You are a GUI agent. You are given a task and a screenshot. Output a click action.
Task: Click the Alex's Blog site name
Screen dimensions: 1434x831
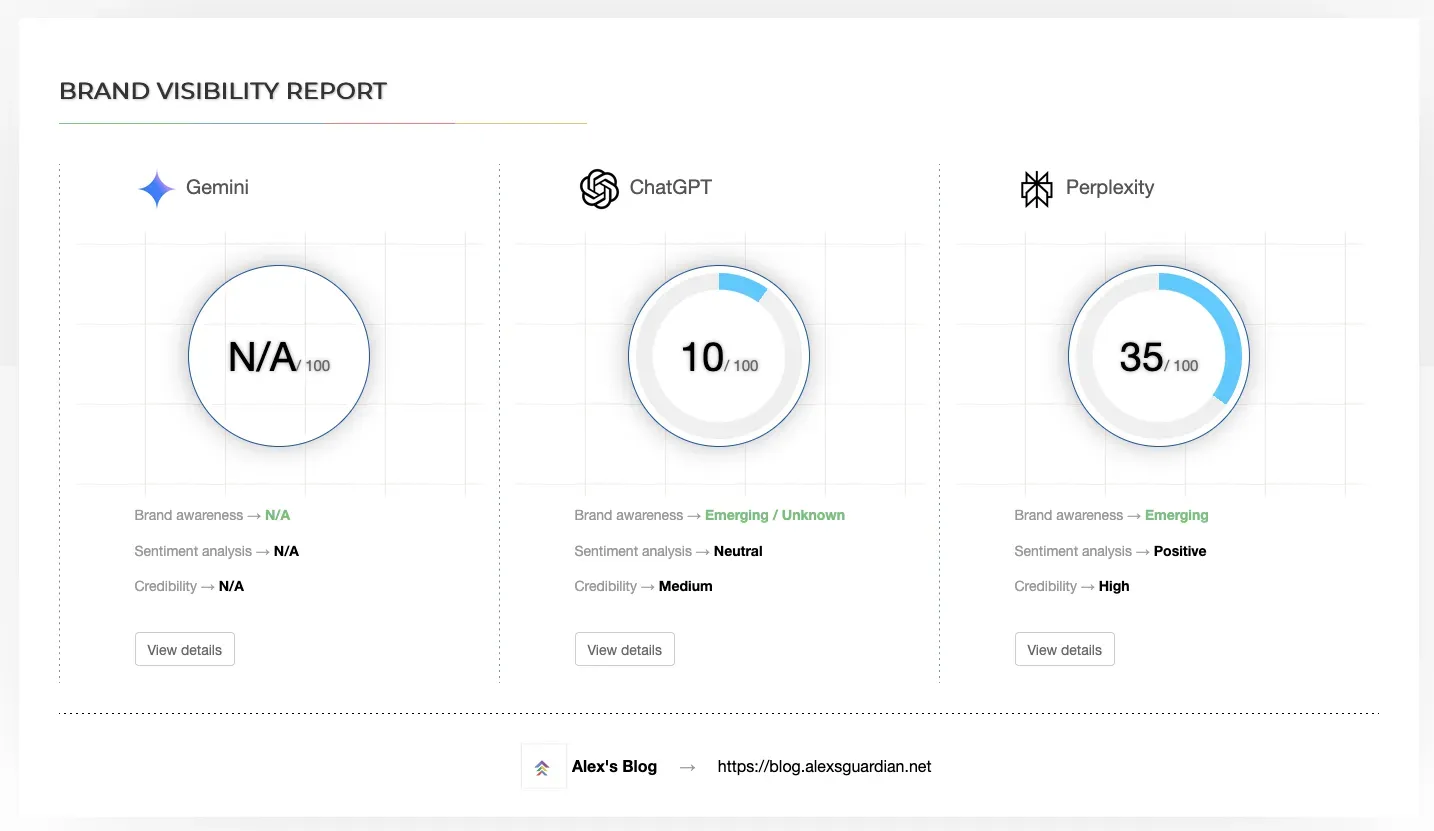[x=614, y=767]
